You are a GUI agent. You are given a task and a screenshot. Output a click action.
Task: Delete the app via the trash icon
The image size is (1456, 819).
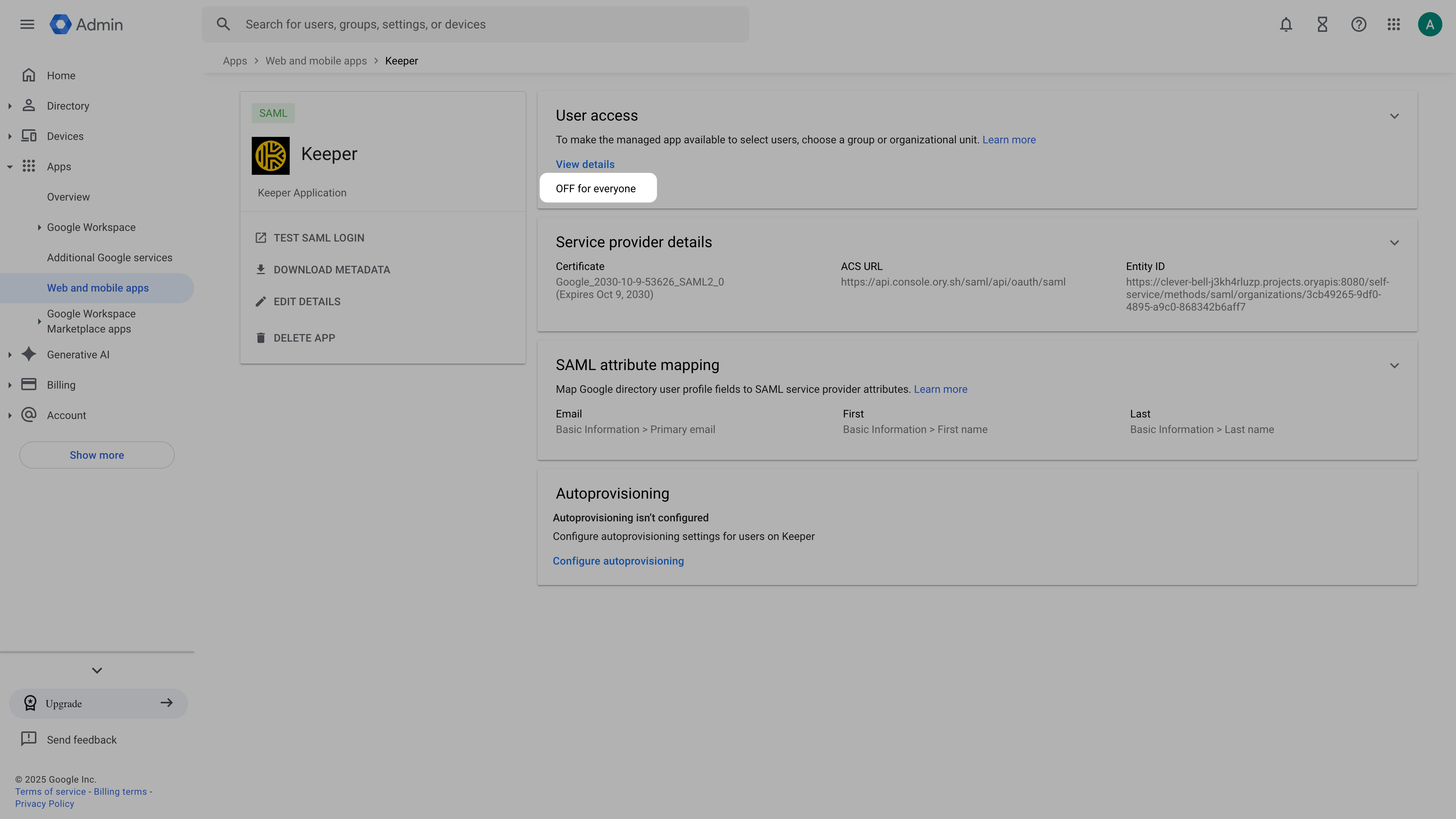coord(260,337)
